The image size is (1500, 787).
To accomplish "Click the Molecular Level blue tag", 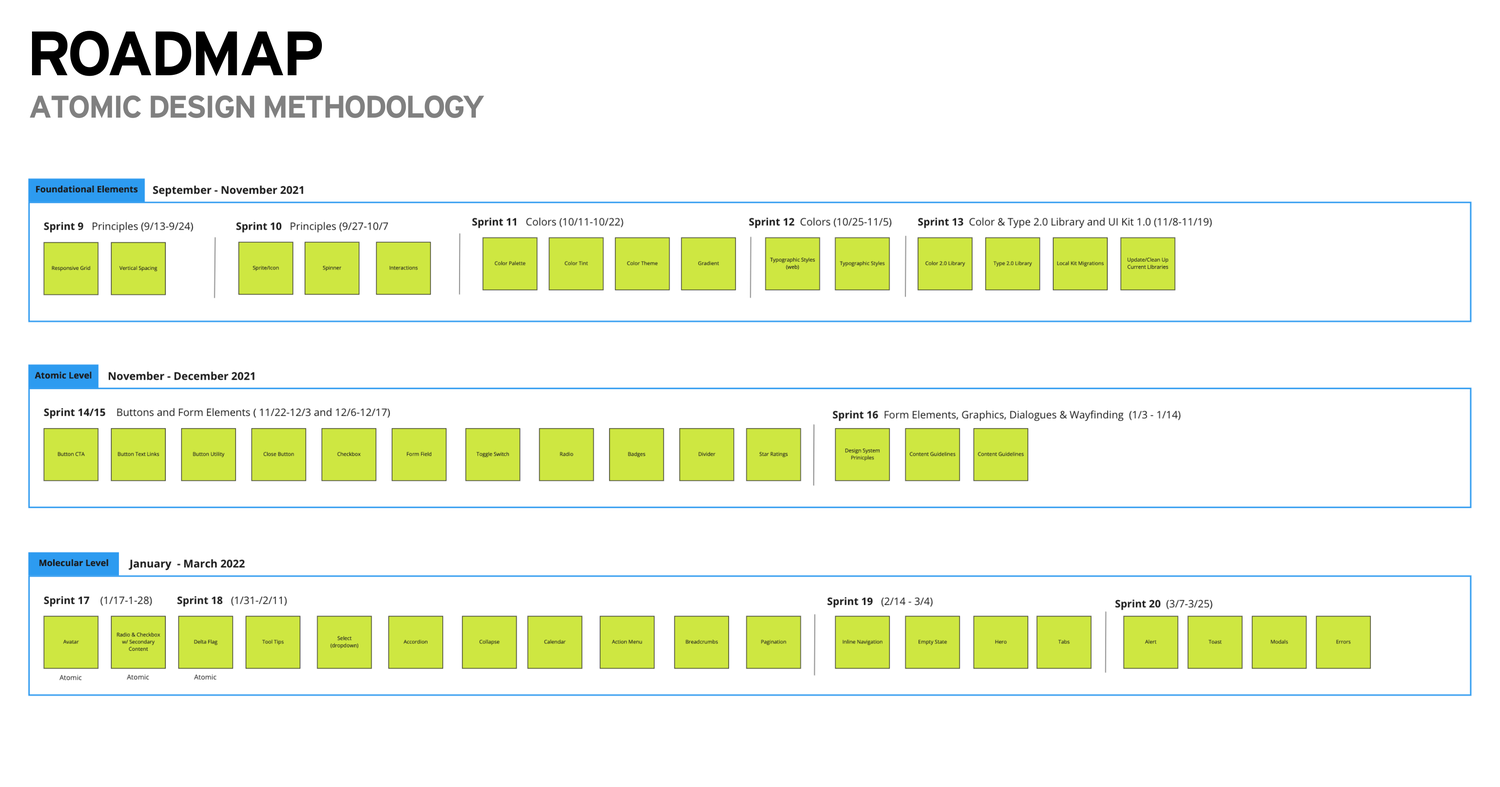I will point(74,564).
